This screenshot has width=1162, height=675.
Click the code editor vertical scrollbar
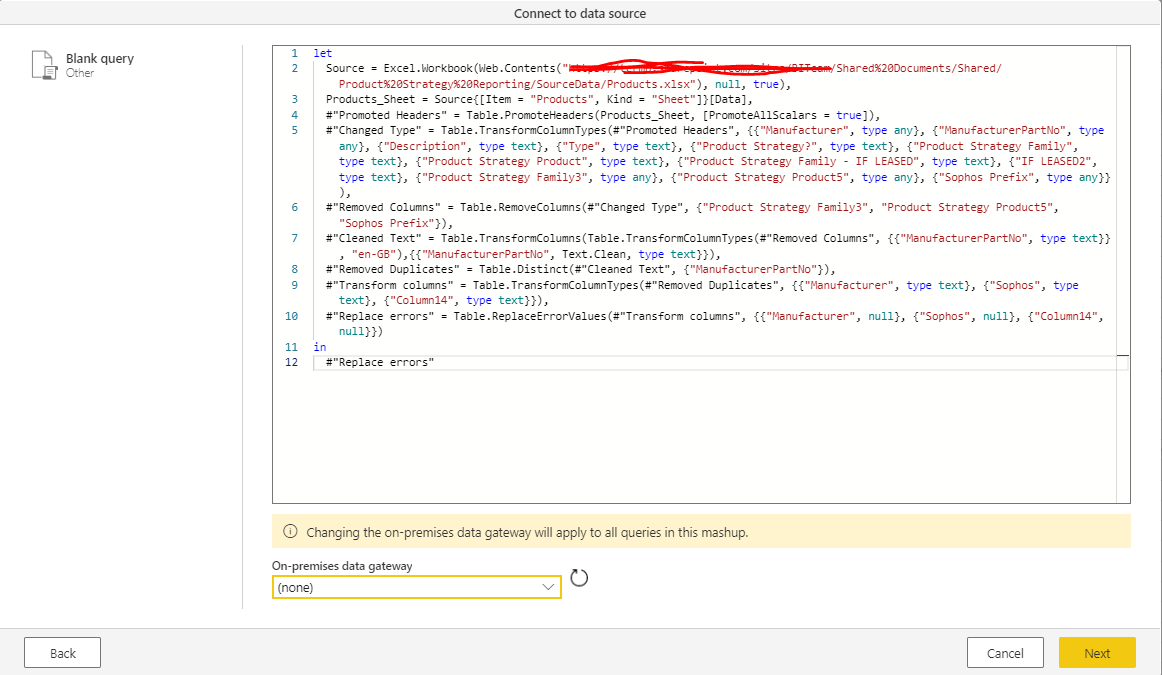pos(1123,274)
